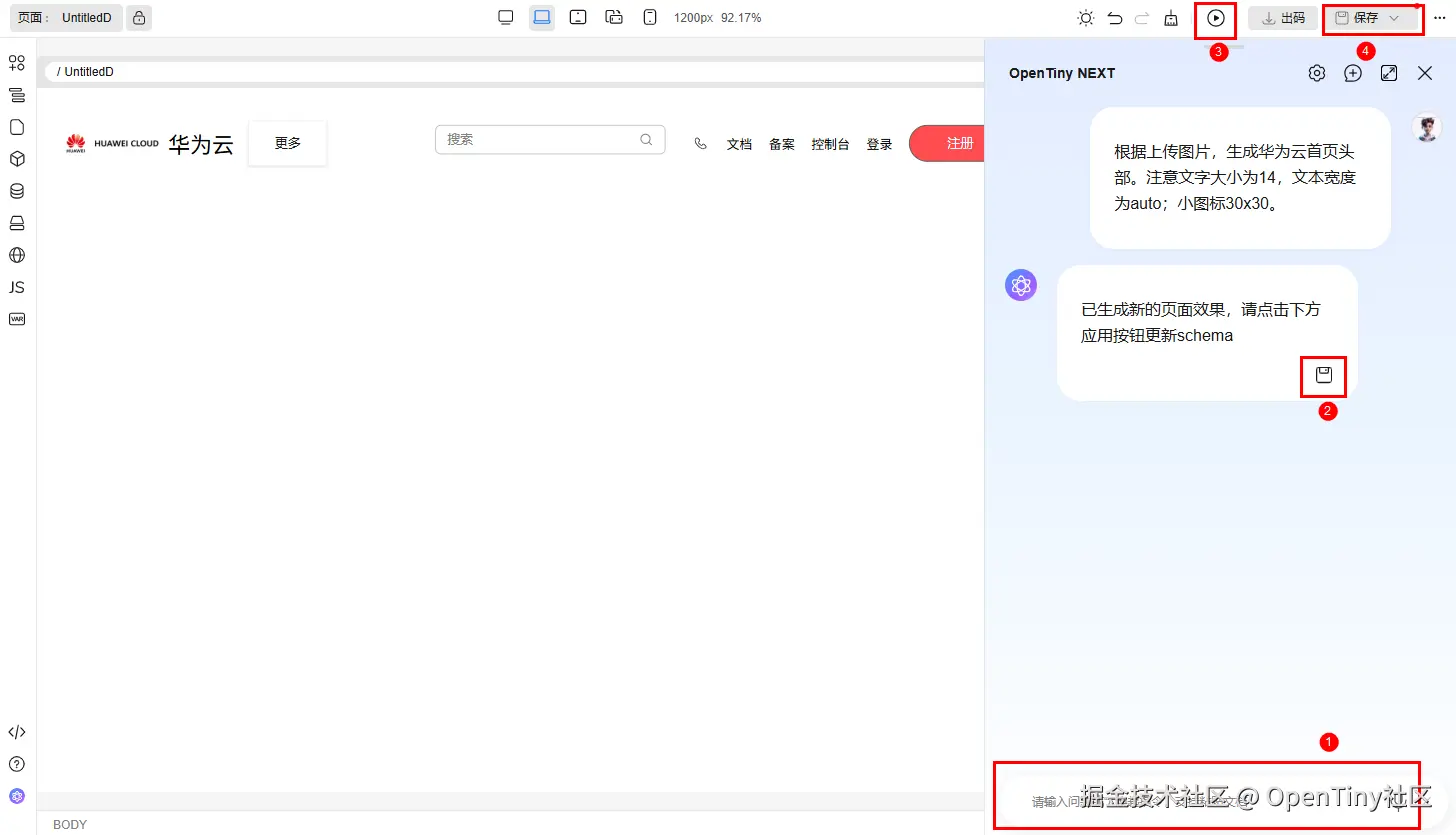Select the tablet viewport size

pyautogui.click(x=578, y=17)
